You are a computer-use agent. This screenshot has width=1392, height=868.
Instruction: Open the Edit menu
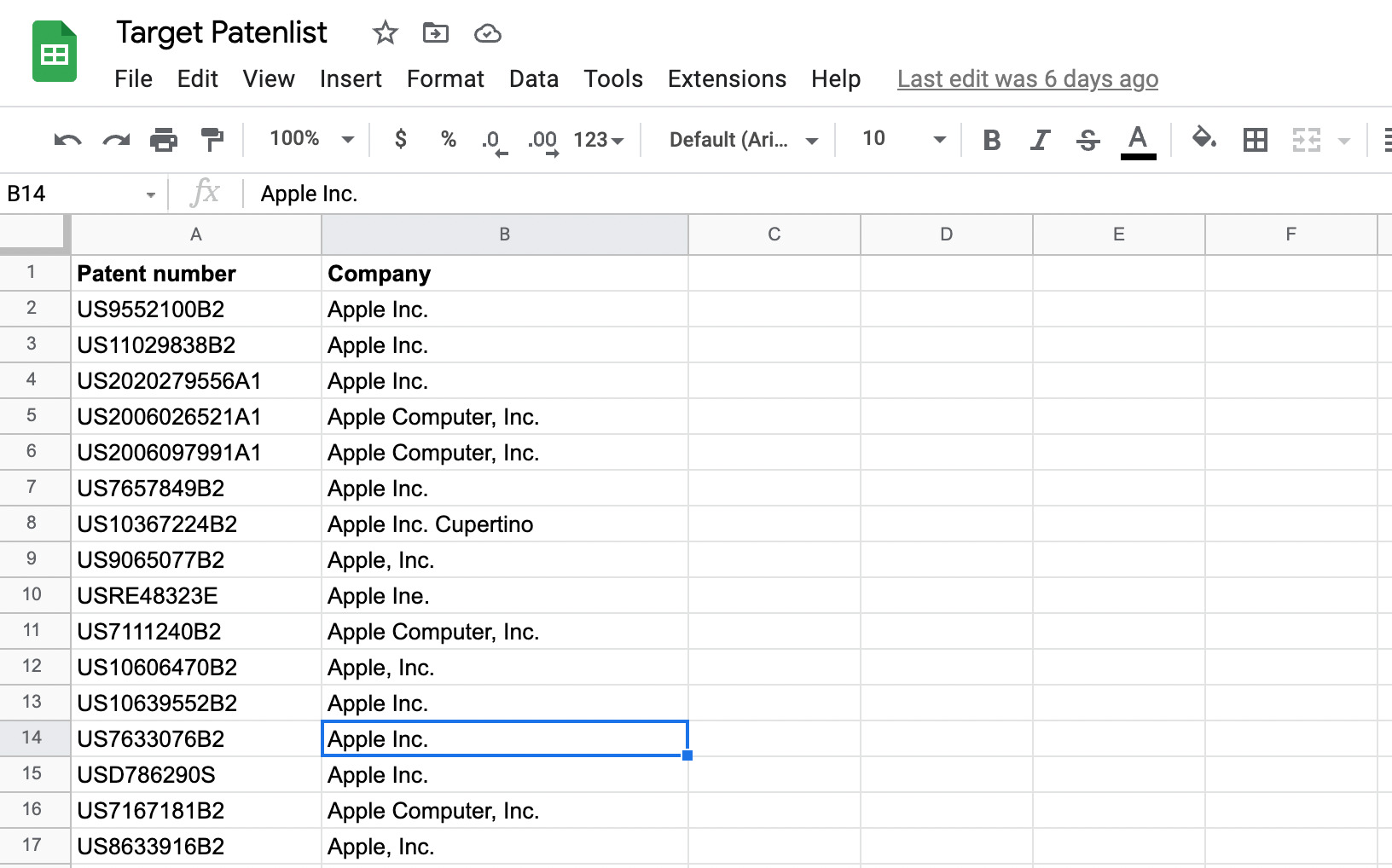[198, 79]
